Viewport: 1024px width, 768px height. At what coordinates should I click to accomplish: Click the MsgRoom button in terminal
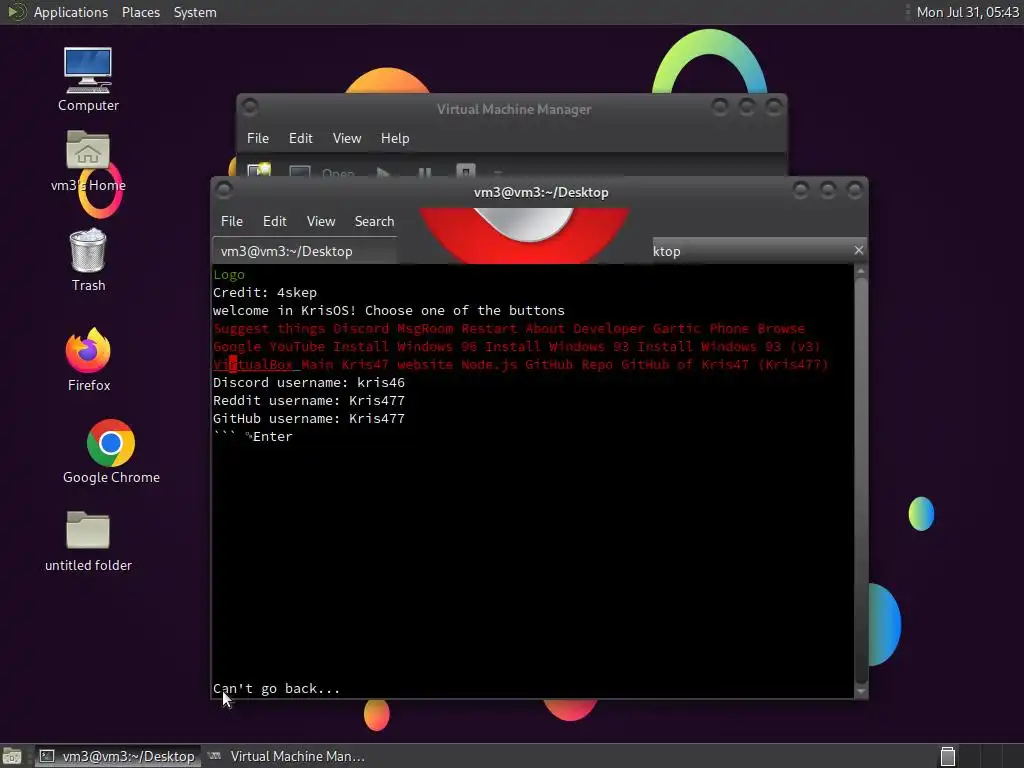pyautogui.click(x=424, y=328)
